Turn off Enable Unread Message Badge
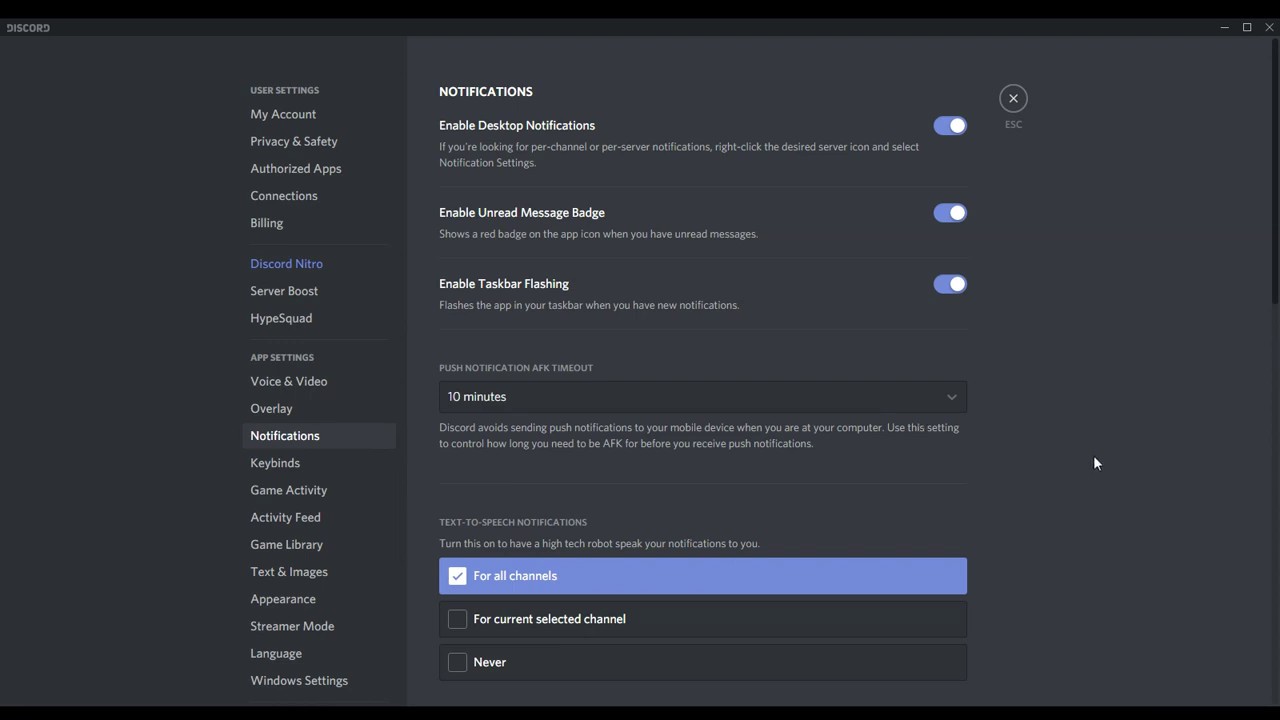This screenshot has height=720, width=1280. tap(950, 213)
